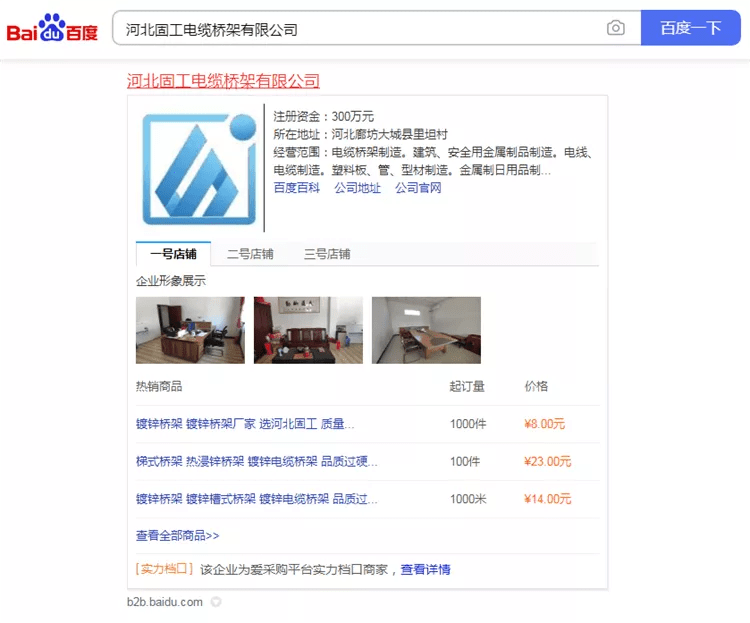Open product 梯式桥架 热浸锌桥架 link
The height and width of the screenshot is (623, 750).
pyautogui.click(x=256, y=461)
